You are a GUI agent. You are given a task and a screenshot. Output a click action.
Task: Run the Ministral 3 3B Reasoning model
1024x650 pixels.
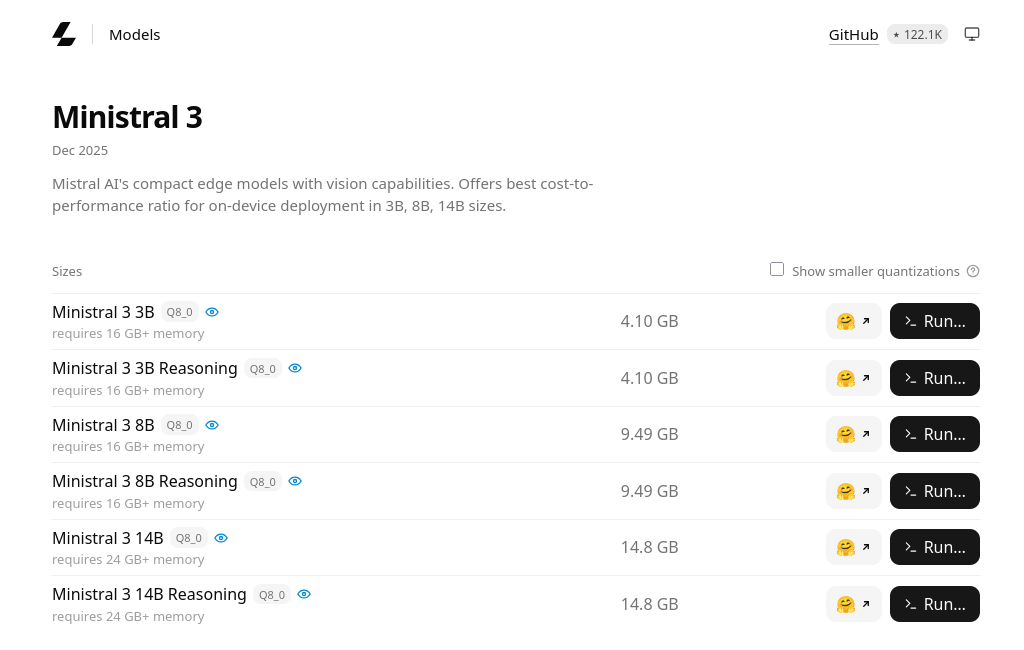coord(935,378)
